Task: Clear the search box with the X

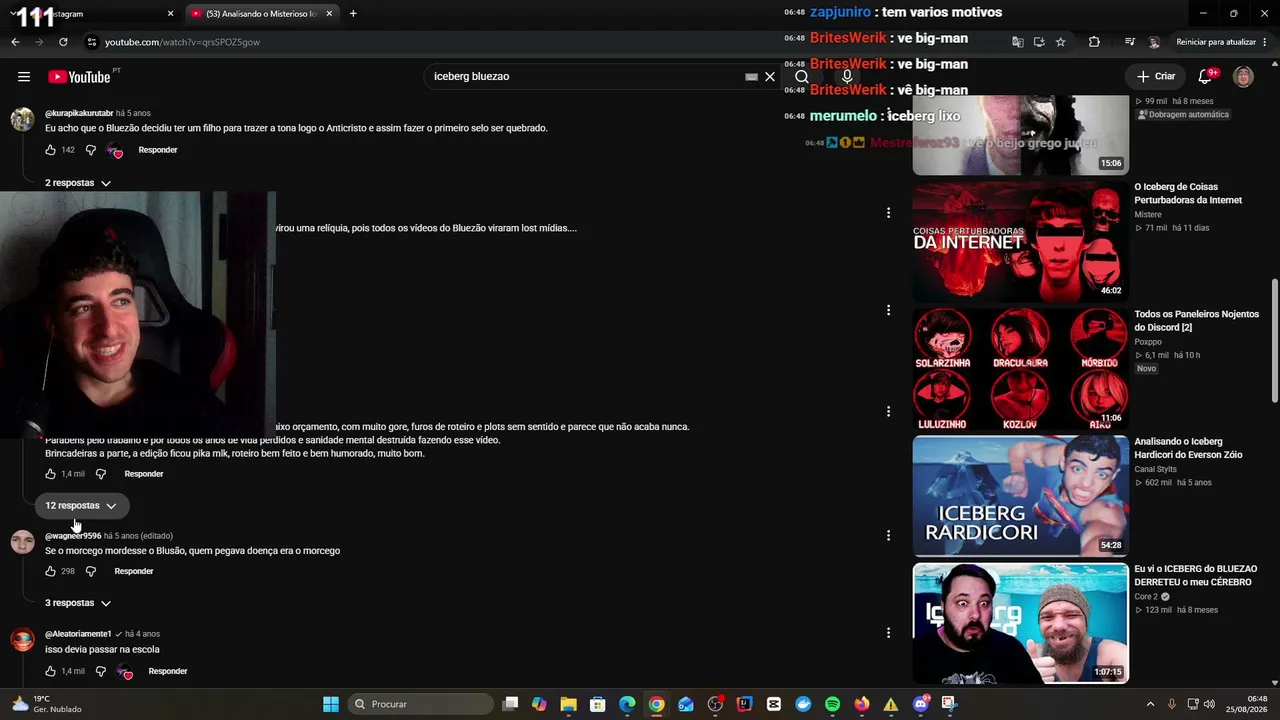Action: [x=770, y=77]
